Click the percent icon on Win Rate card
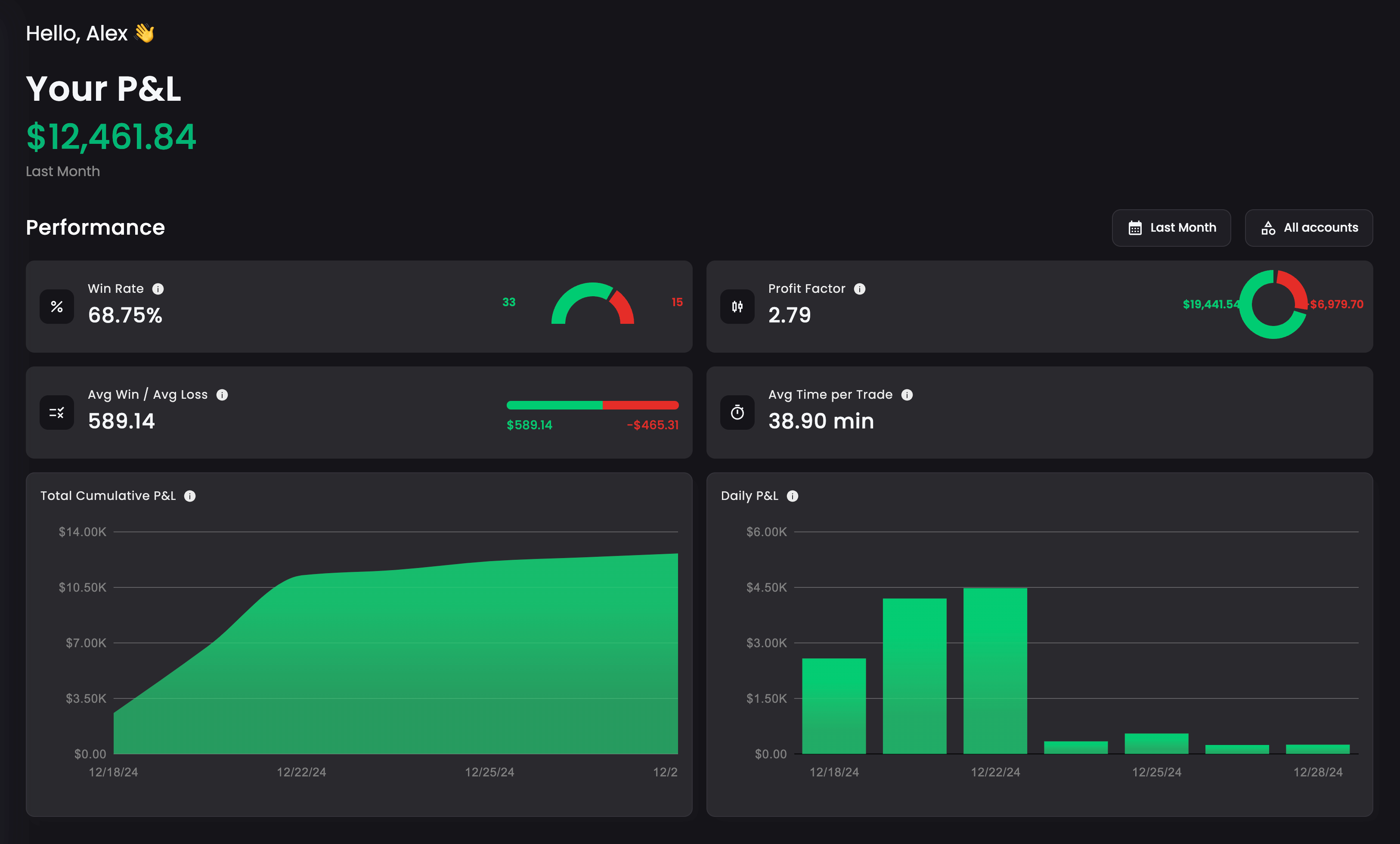Image resolution: width=1400 pixels, height=844 pixels. click(x=57, y=307)
